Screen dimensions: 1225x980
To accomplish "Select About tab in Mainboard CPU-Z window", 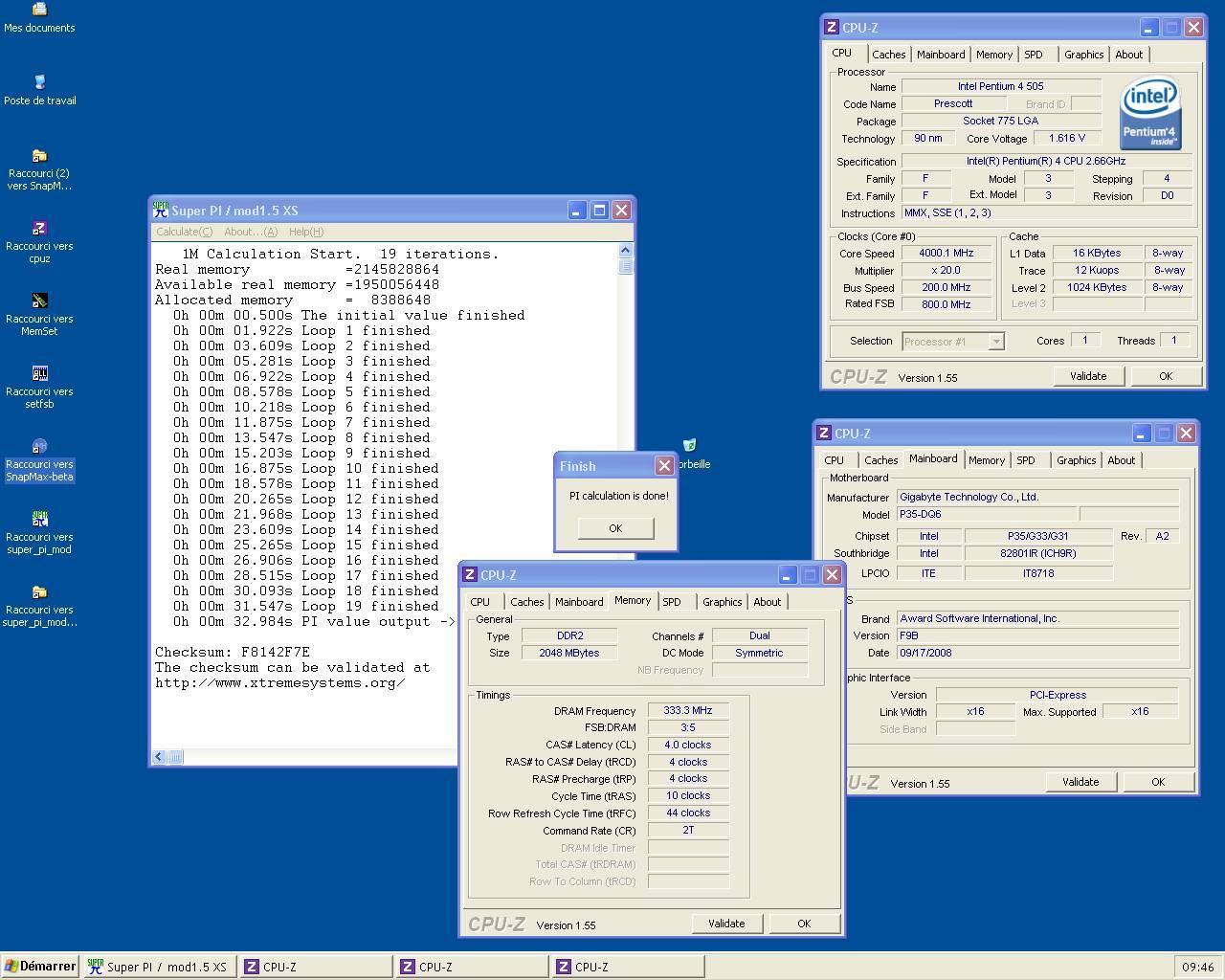I will tap(1122, 460).
